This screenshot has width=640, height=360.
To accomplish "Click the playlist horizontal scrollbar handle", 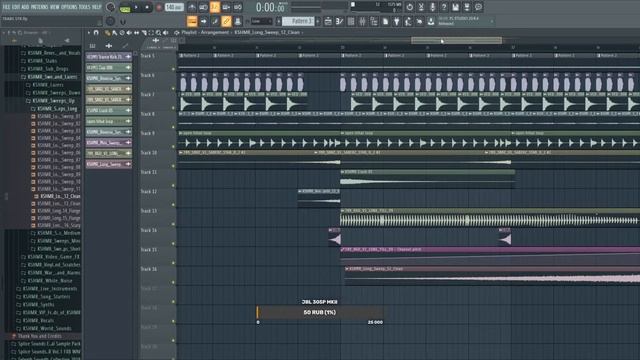I will [456, 40].
